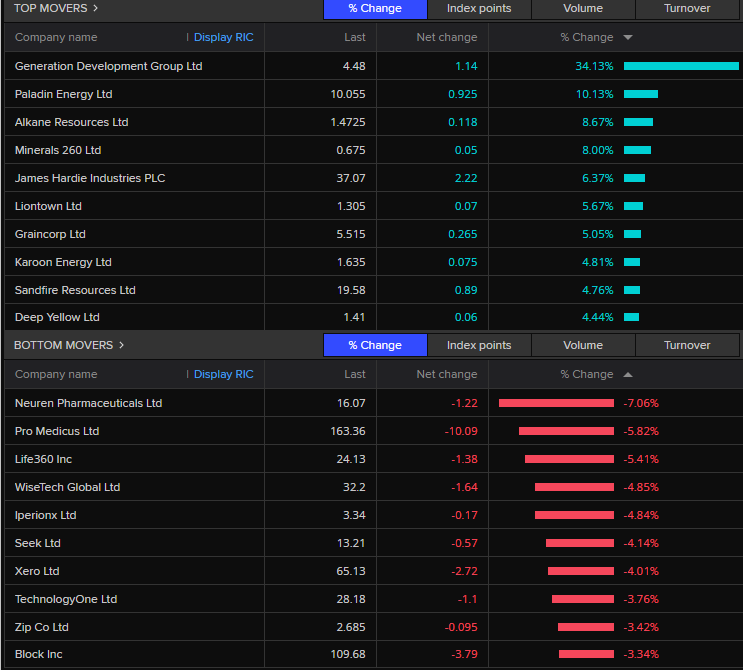Click net change value 0.925
The image size is (743, 670).
[462, 94]
